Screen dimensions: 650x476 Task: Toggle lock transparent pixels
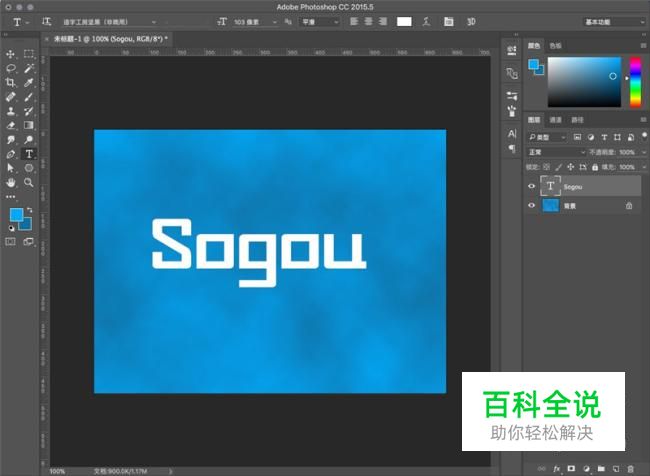pyautogui.click(x=546, y=167)
